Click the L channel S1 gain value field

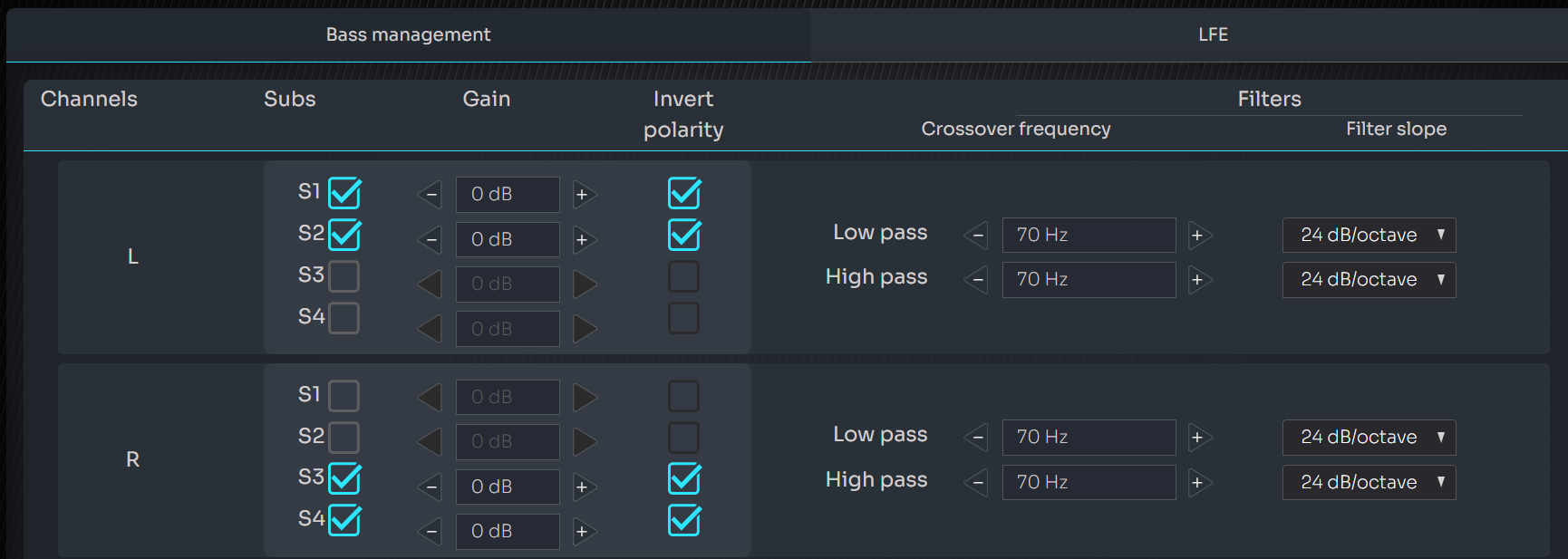tap(507, 195)
